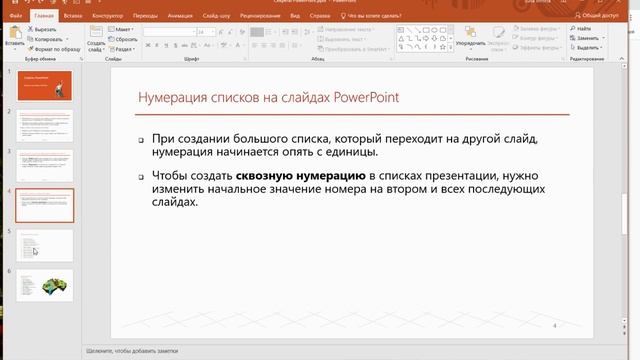Switch to the Слайд-шоу tab
Image resolution: width=640 pixels, height=360 pixels.
point(216,16)
